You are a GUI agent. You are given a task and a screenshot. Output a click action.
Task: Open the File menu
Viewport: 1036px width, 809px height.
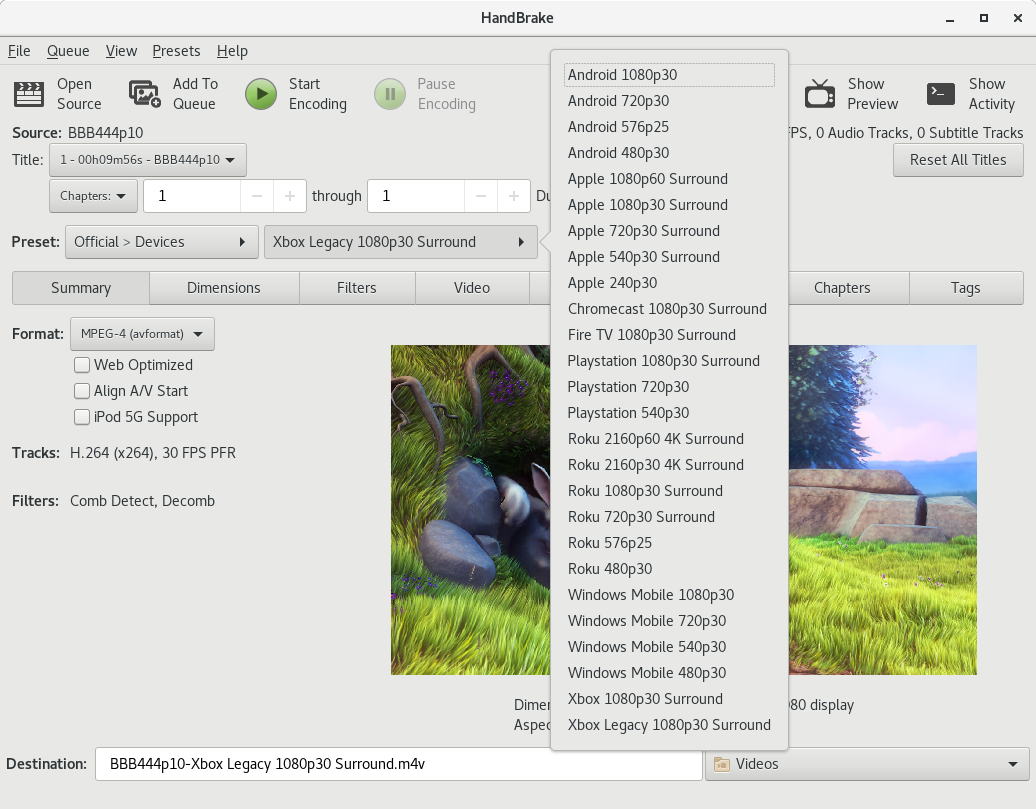coord(19,51)
